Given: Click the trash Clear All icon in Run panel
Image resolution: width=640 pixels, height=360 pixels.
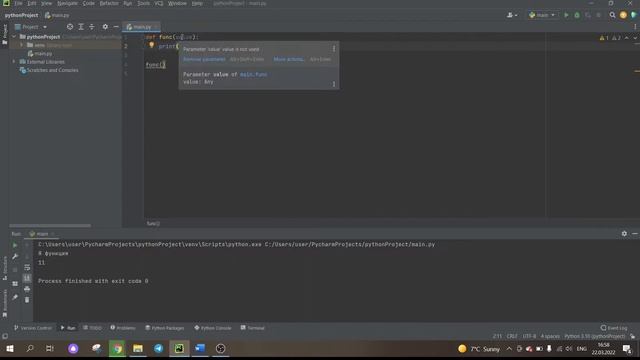Looking at the screenshot, I should (x=27, y=300).
